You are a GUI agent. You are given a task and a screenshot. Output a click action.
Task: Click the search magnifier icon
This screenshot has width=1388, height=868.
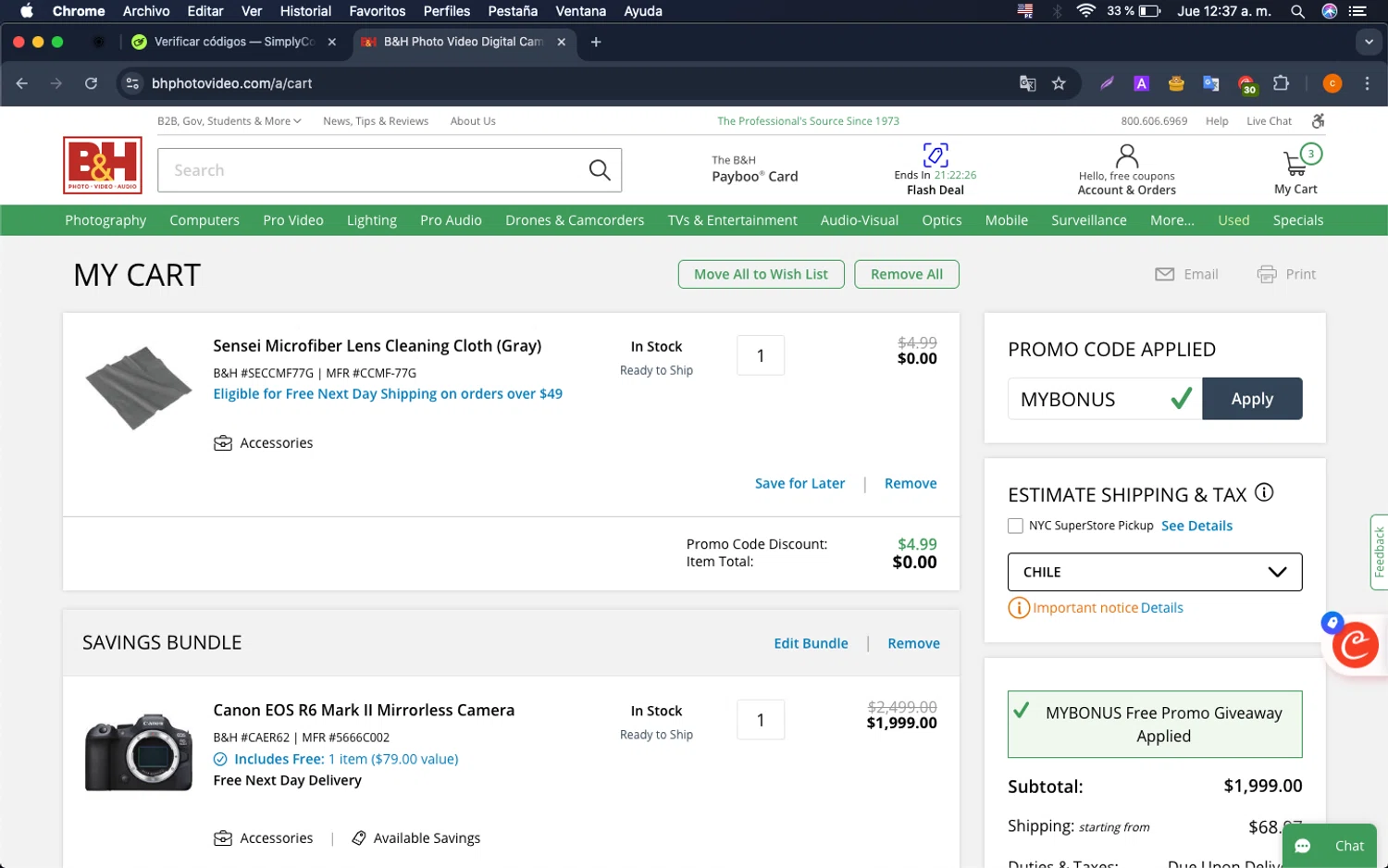pos(600,170)
